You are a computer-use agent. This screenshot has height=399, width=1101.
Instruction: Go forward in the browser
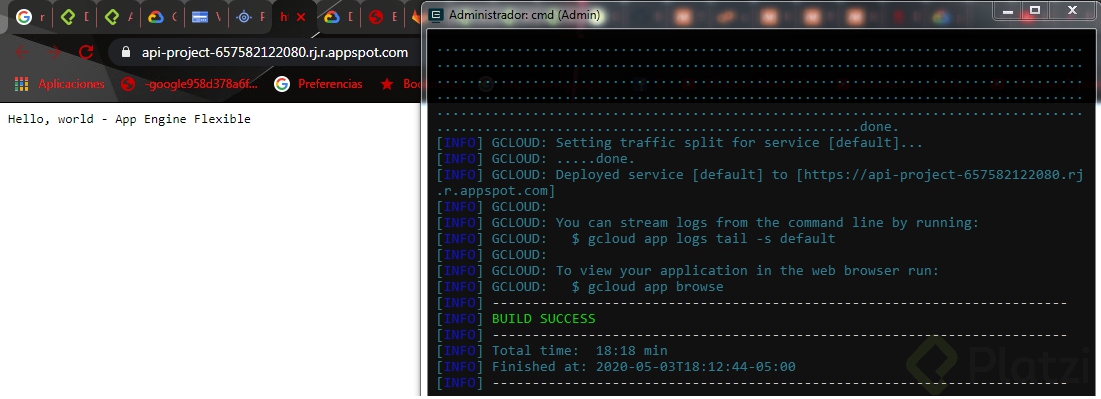click(x=54, y=52)
